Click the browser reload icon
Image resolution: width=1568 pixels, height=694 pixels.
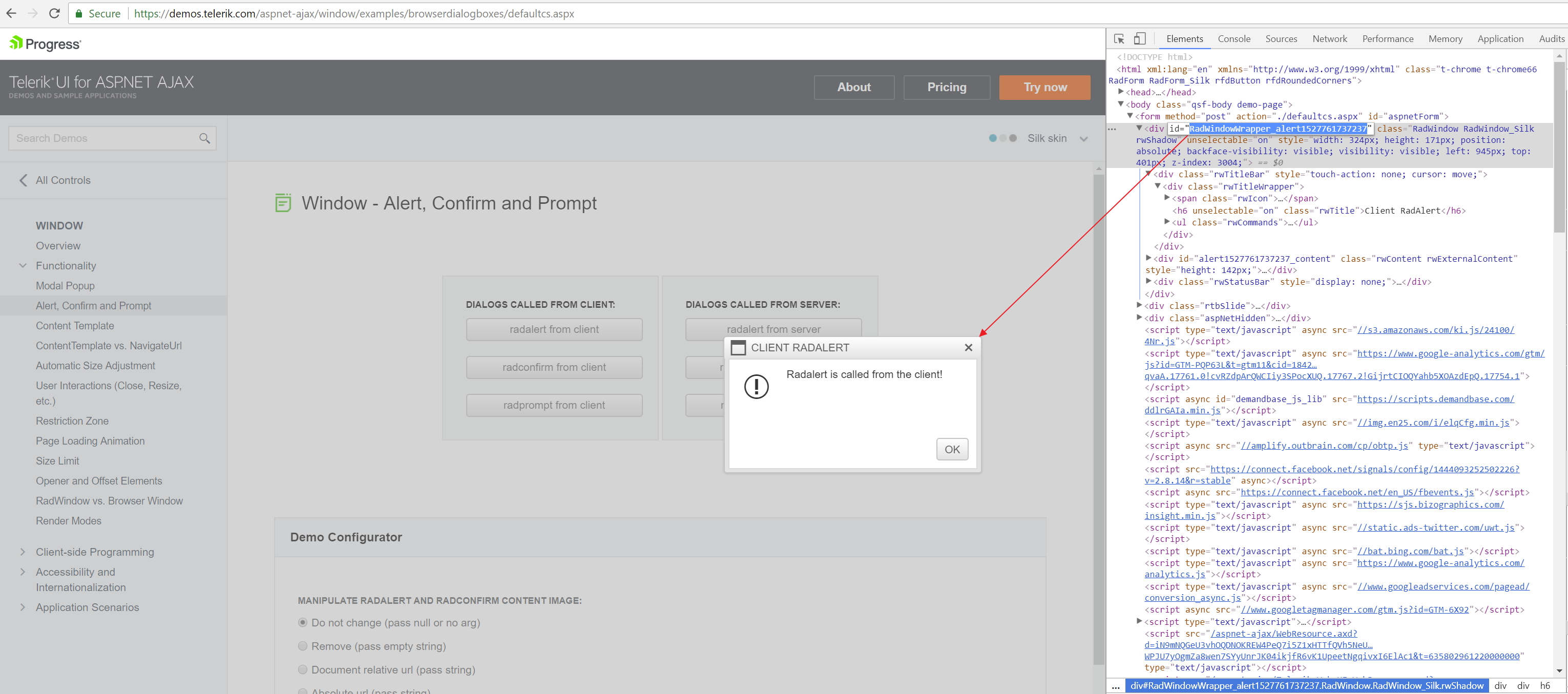point(54,13)
